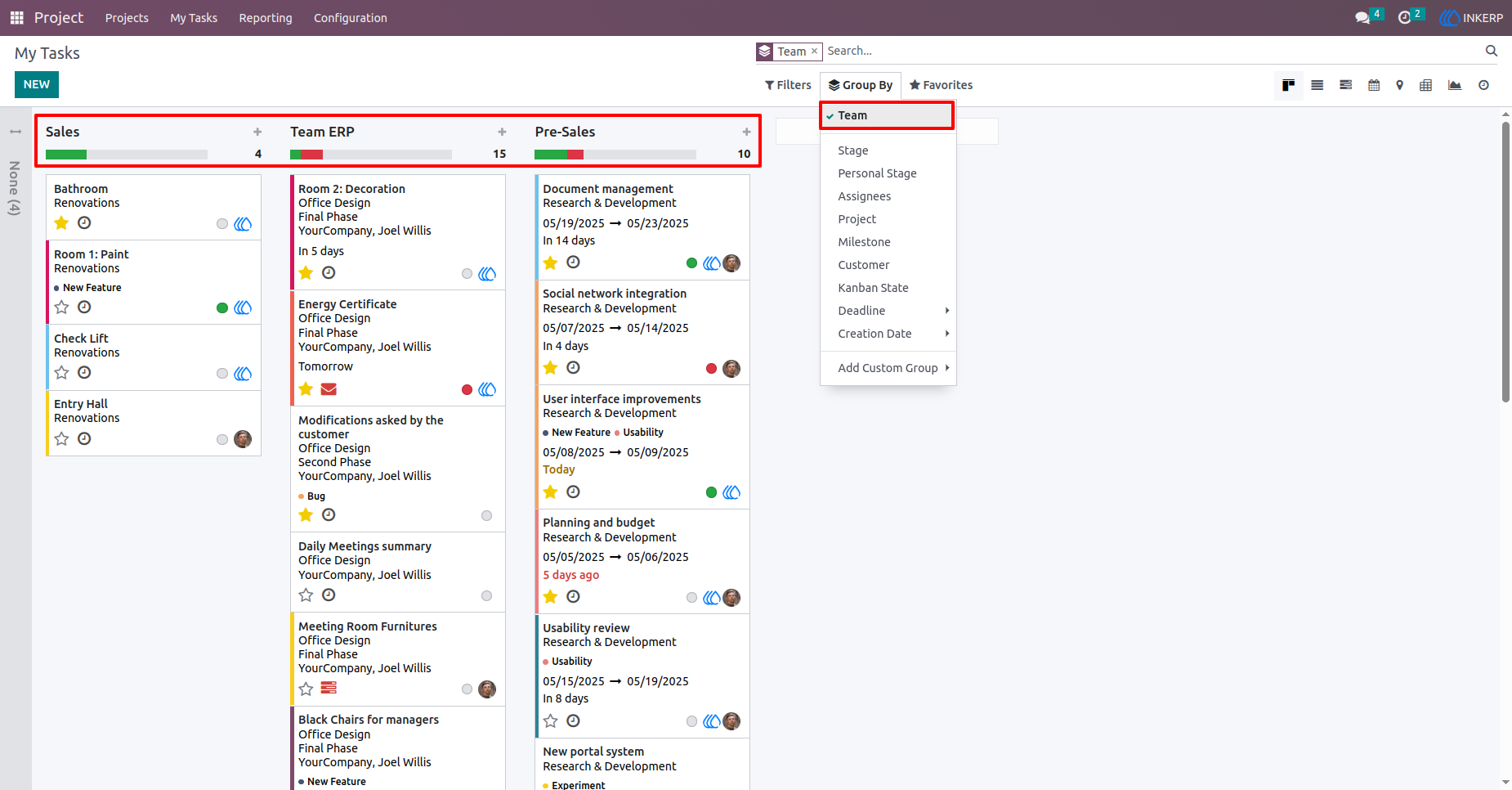Switch to map view pin icon
The height and width of the screenshot is (790, 1512).
[1399, 85]
